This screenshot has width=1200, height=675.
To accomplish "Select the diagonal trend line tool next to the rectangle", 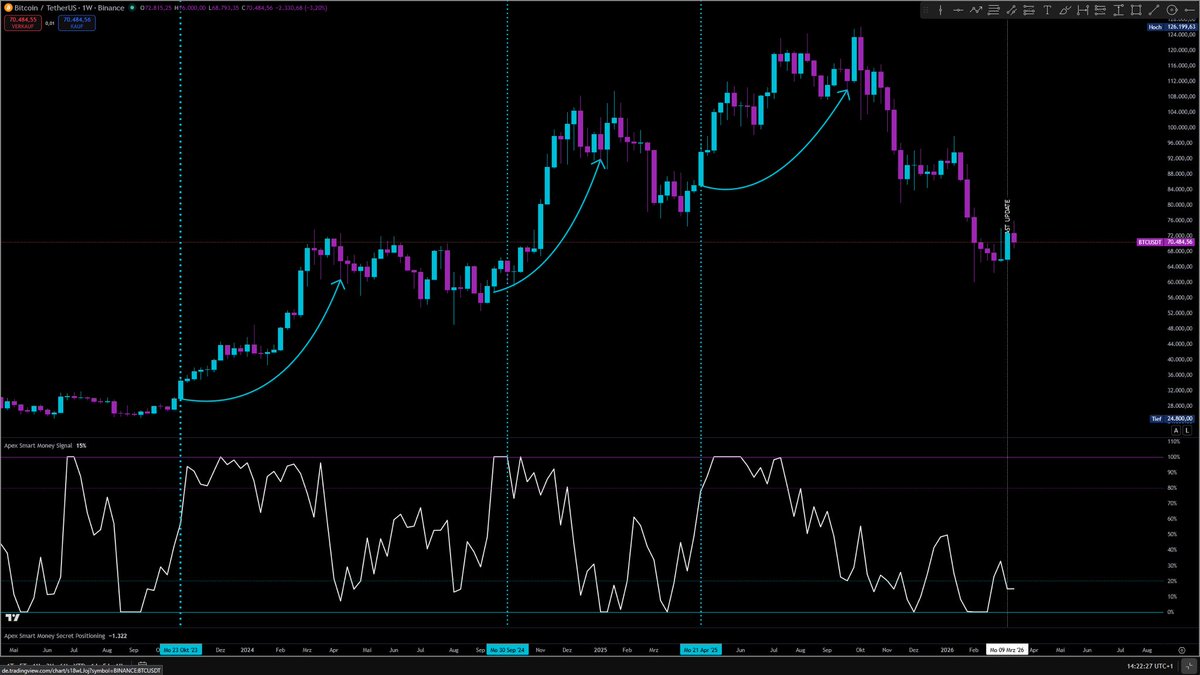I will tap(1154, 10).
